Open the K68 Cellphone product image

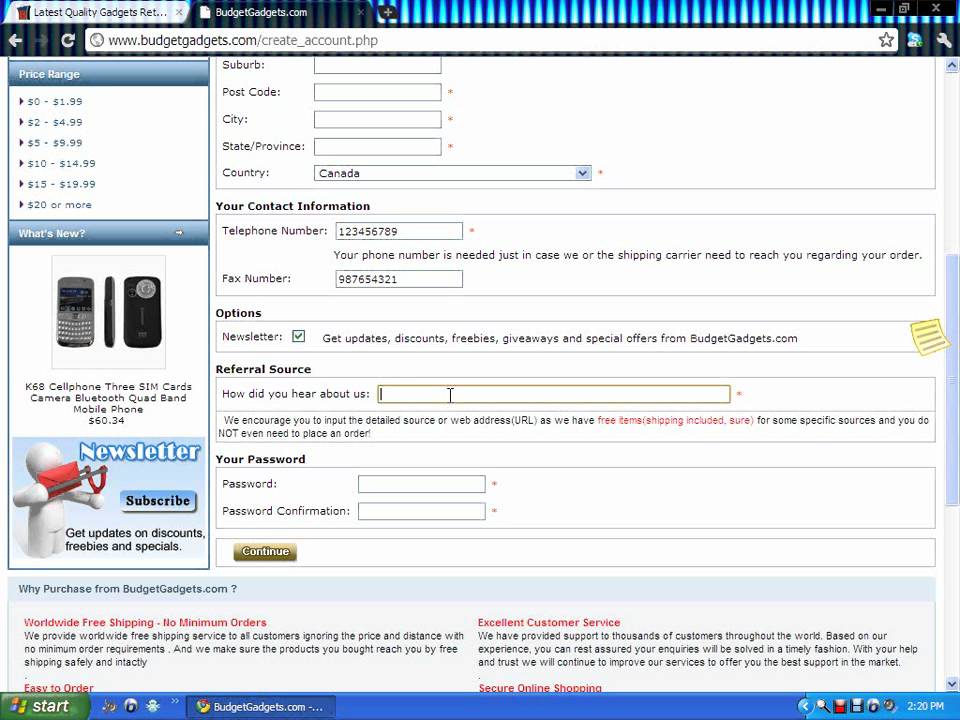(x=108, y=312)
